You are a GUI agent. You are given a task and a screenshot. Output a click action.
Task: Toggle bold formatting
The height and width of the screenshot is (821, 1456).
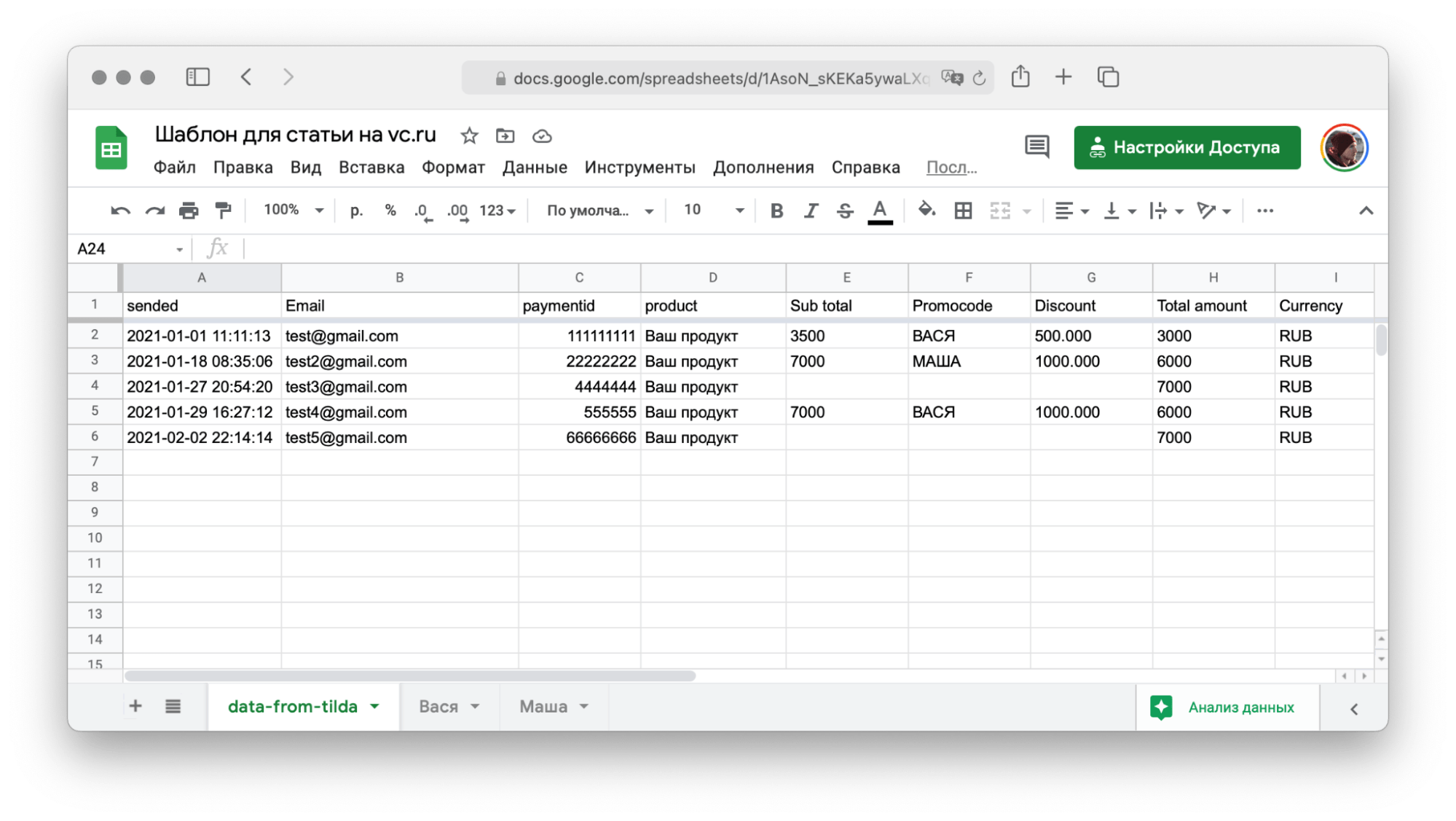776,211
